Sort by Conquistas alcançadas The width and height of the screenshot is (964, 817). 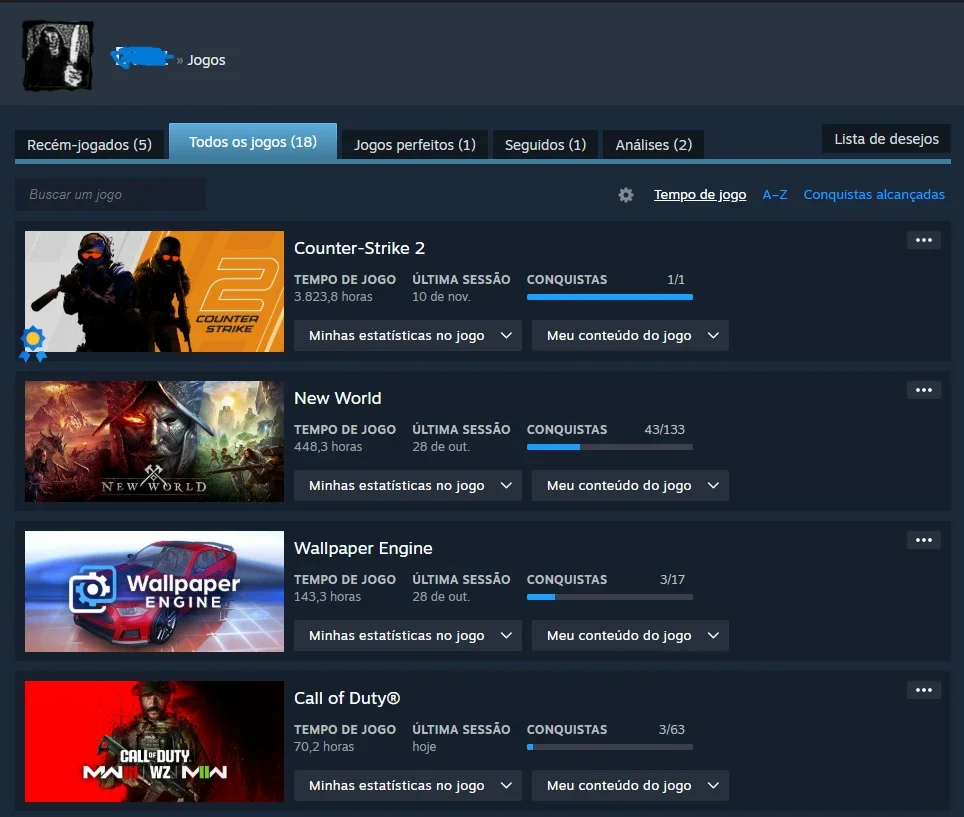tap(874, 195)
